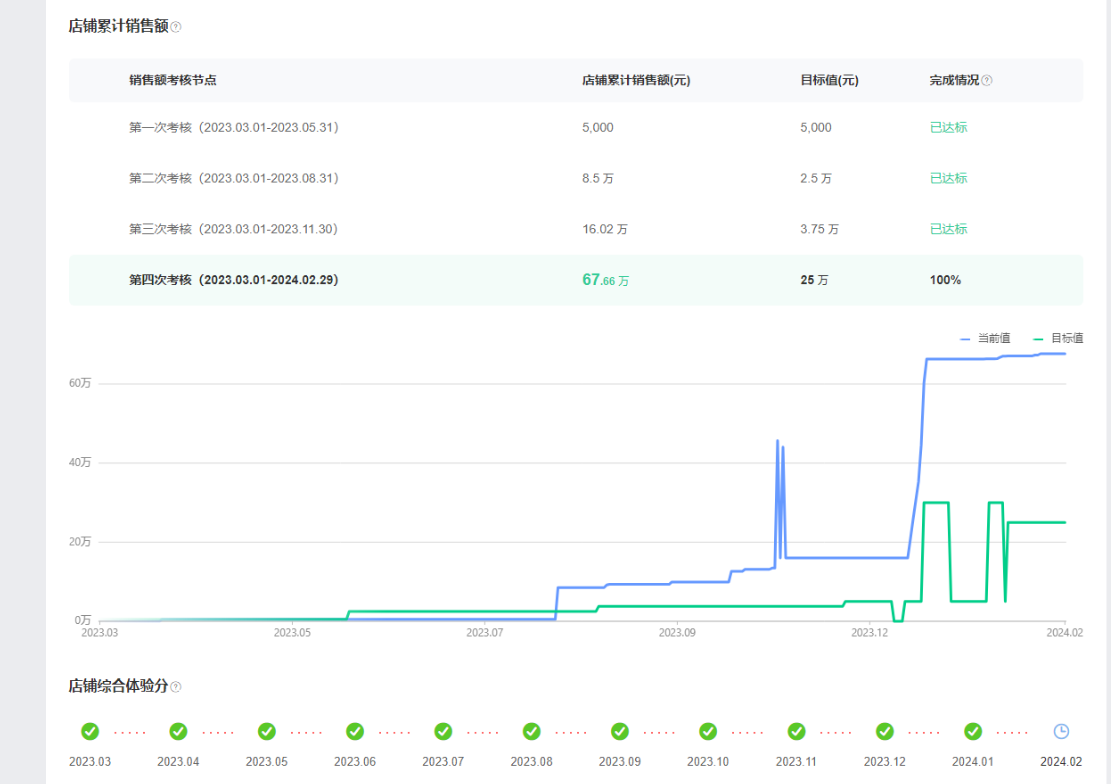Toggle 当前值 series in chart legend
The width and height of the screenshot is (1111, 784).
985,339
